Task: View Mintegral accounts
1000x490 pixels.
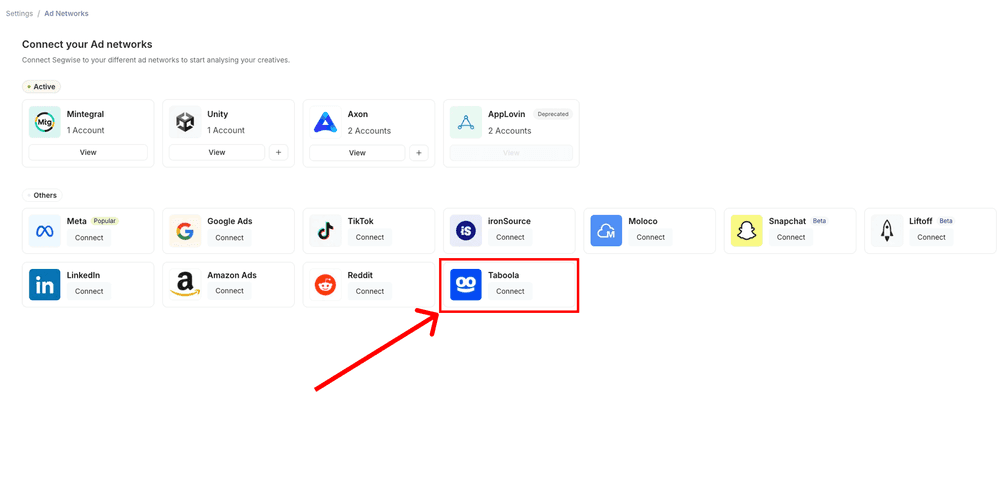Action: click(x=88, y=152)
